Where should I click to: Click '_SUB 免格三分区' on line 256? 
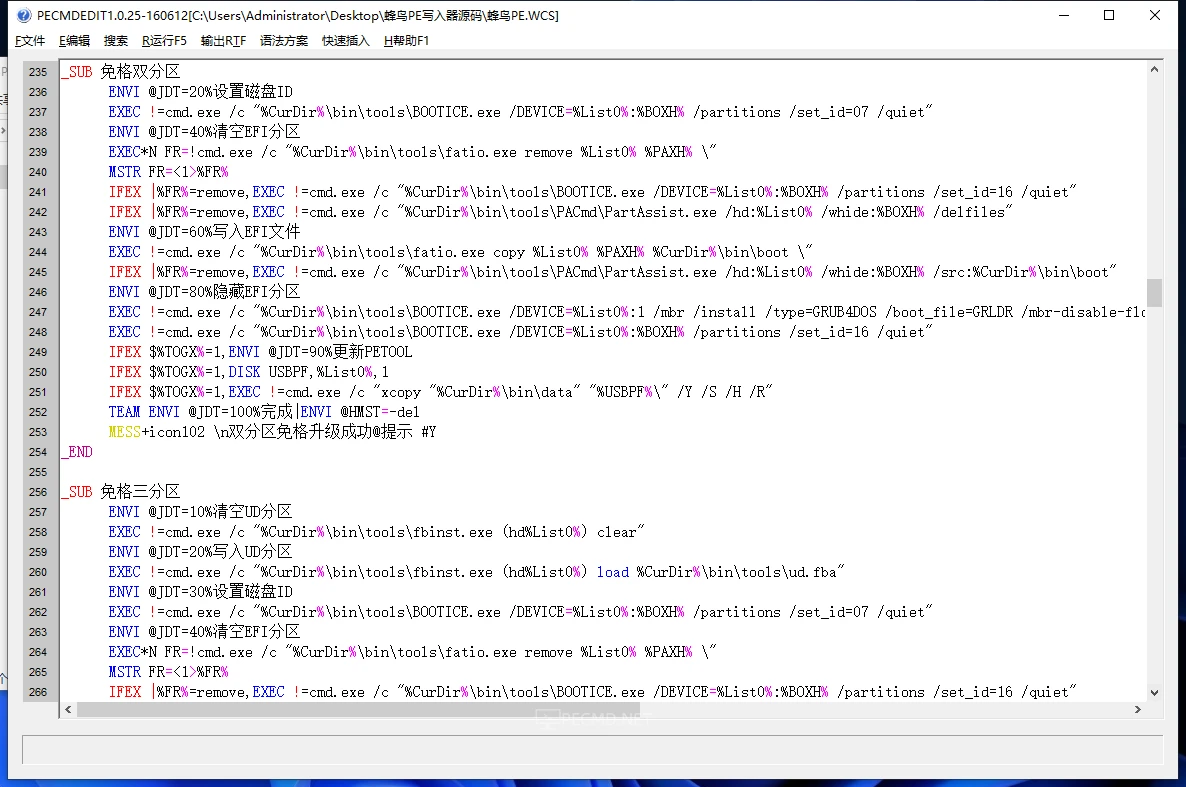[121, 492]
